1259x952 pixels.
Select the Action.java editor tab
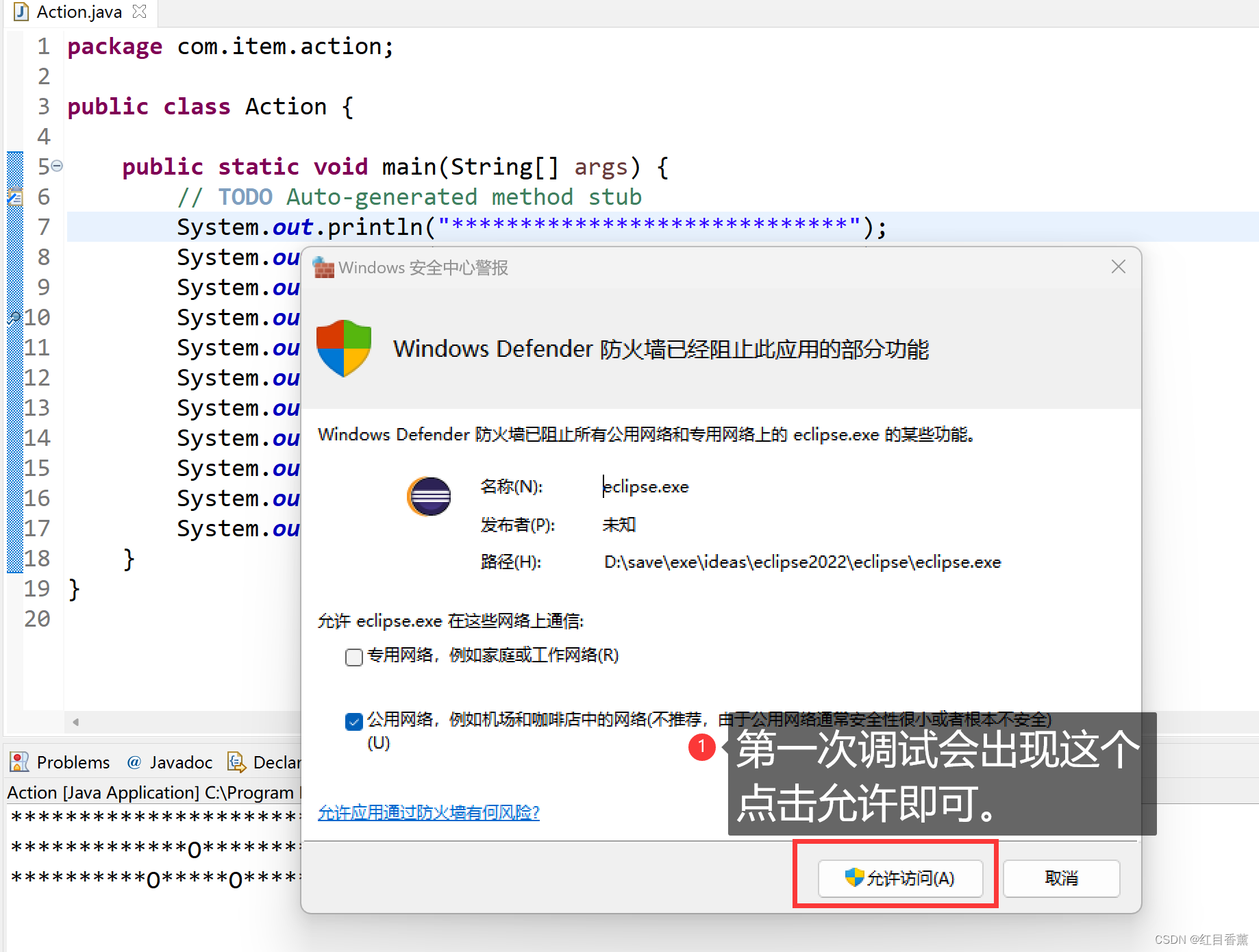click(x=79, y=12)
